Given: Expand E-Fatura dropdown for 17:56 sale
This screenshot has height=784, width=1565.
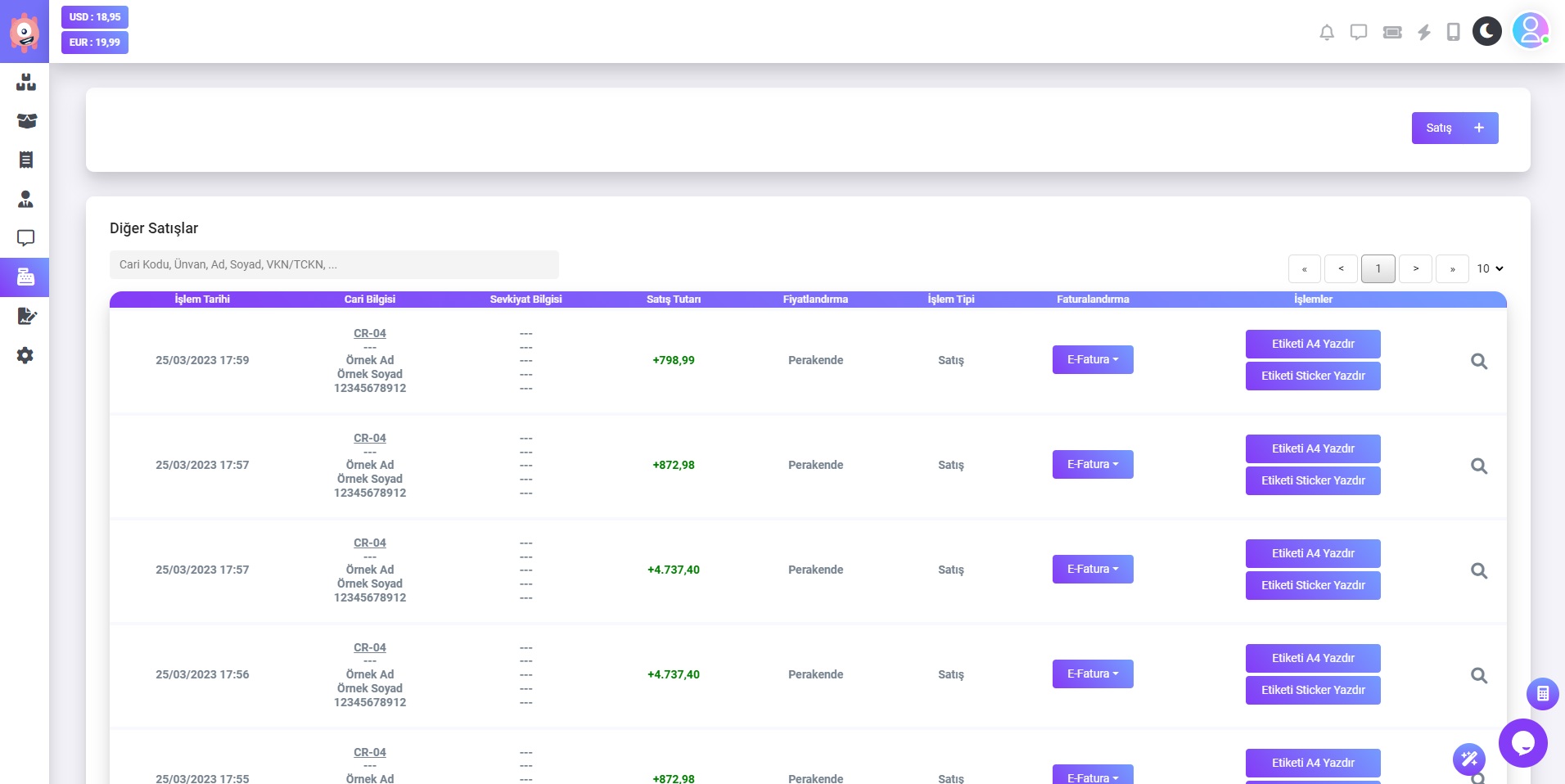Looking at the screenshot, I should coord(1092,674).
